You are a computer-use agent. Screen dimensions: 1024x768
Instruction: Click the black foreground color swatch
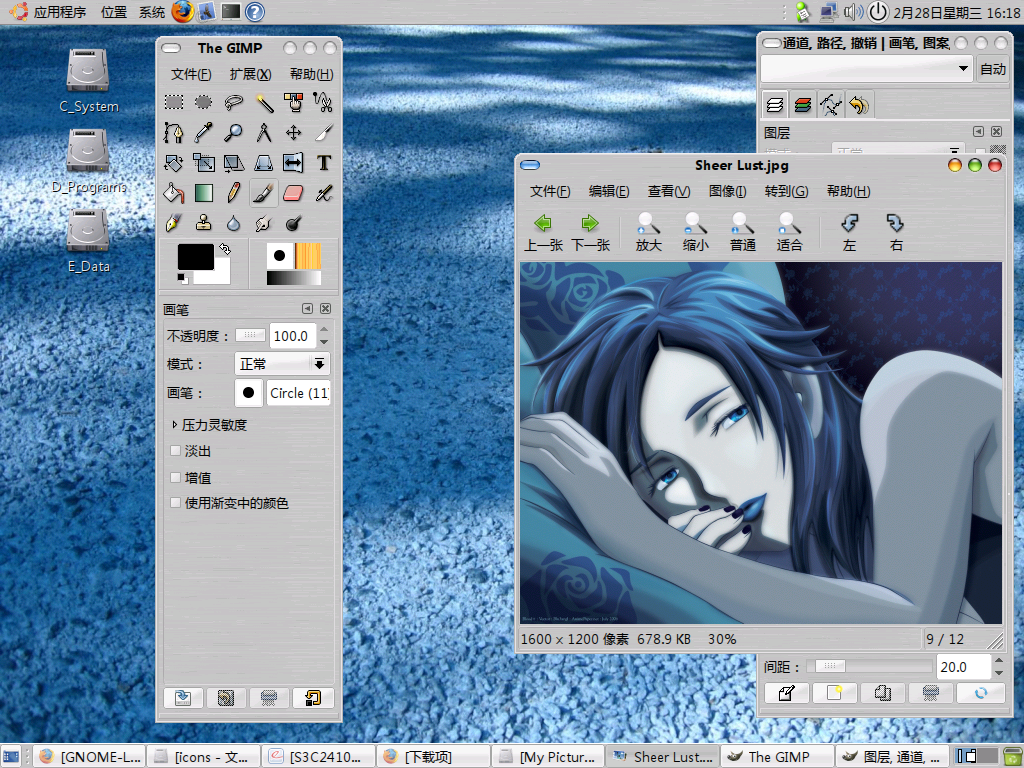tap(196, 257)
